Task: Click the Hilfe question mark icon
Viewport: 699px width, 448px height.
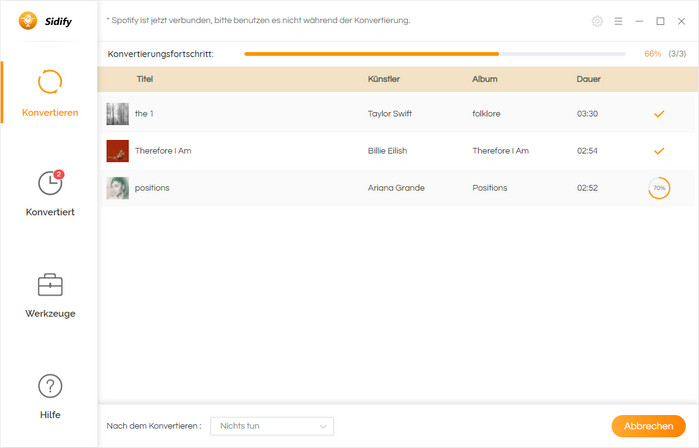Action: click(50, 386)
